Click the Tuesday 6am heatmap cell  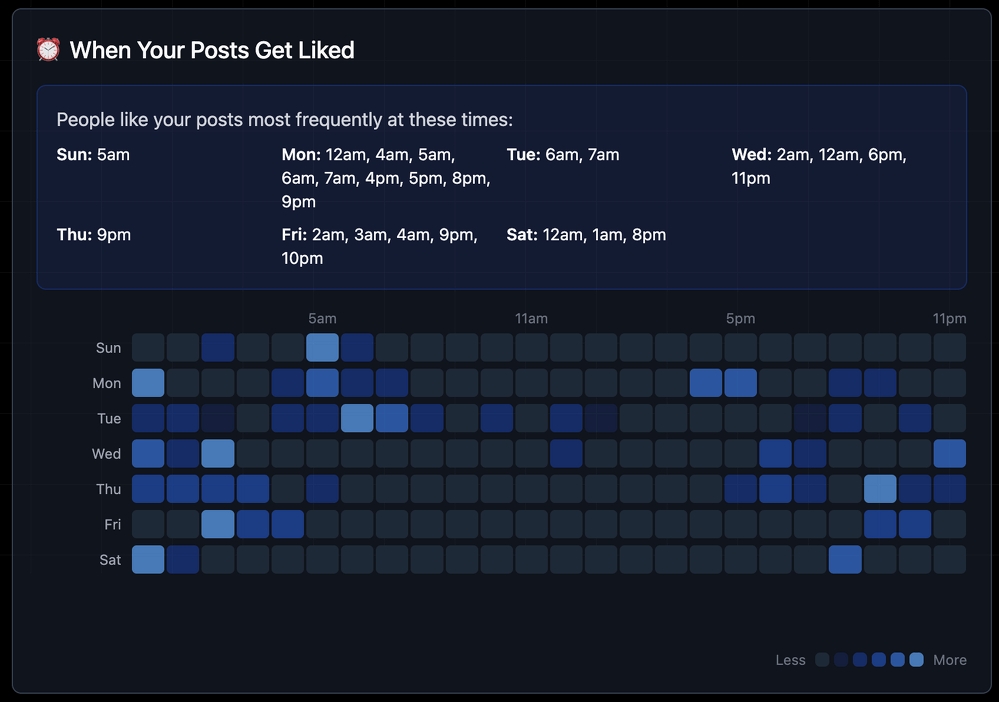click(357, 418)
